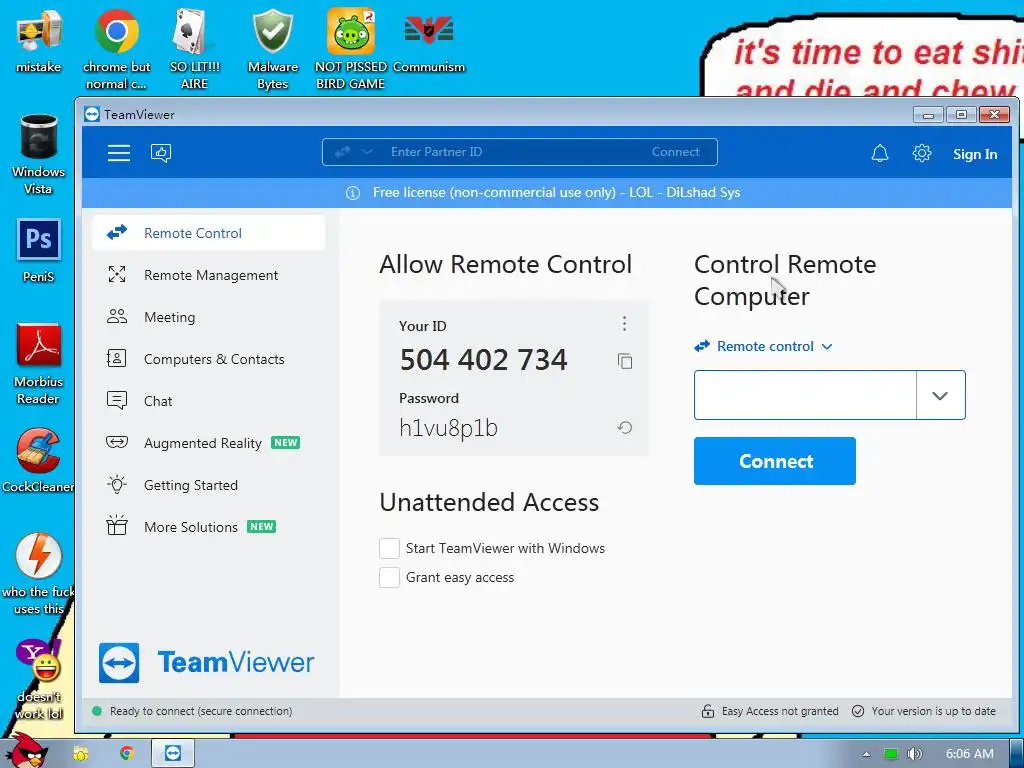
Task: Click 'Ready to connect' status text
Action: tap(200, 711)
